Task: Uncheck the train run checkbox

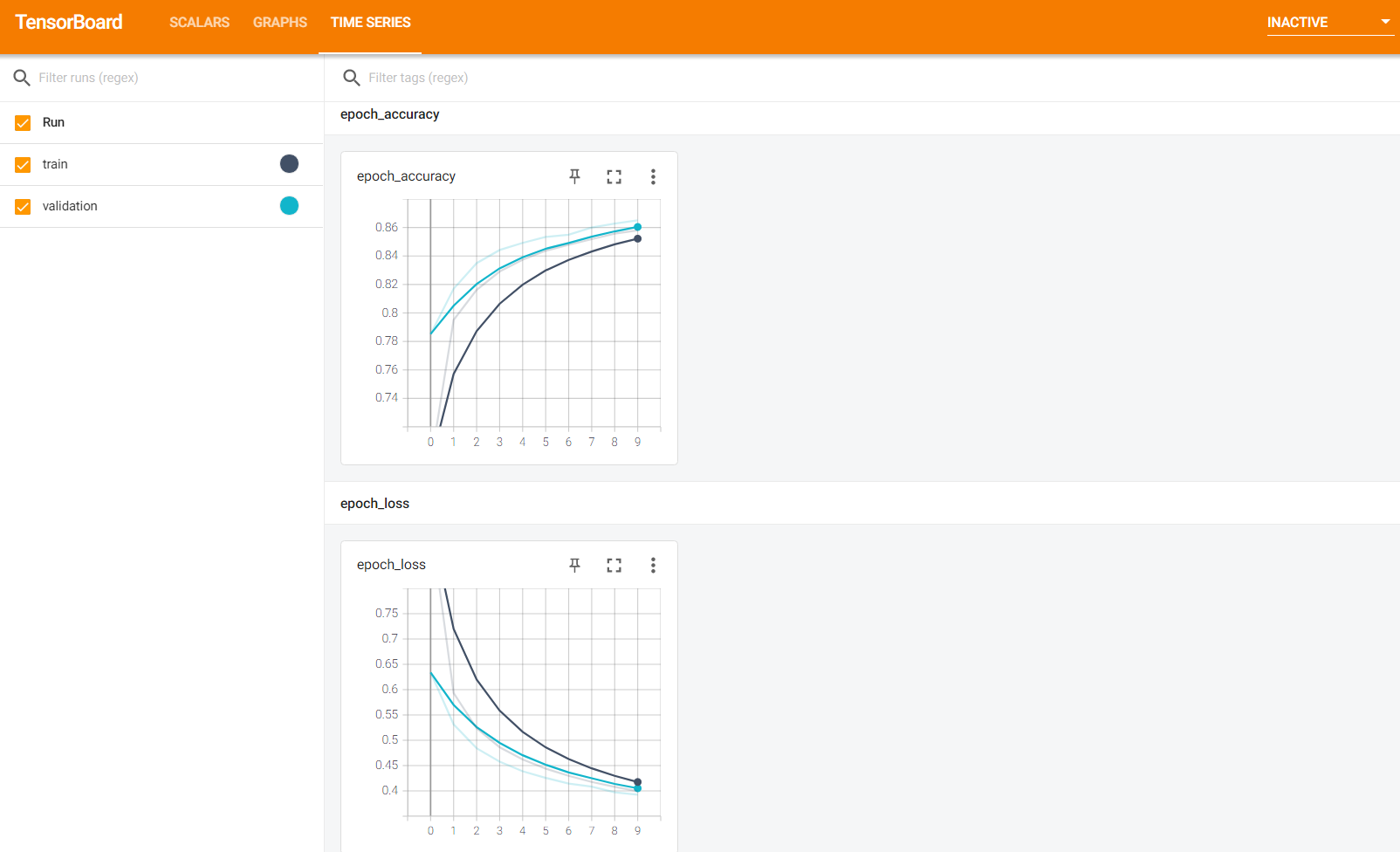Action: [23, 165]
